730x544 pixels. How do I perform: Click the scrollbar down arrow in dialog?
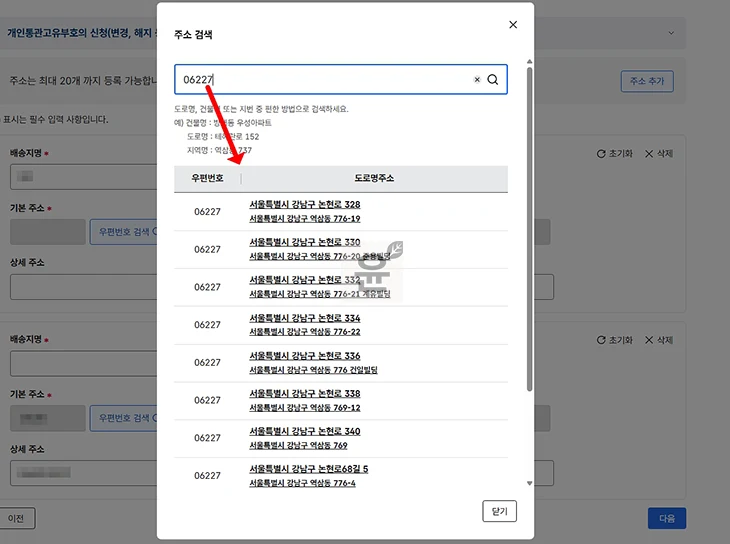(529, 483)
